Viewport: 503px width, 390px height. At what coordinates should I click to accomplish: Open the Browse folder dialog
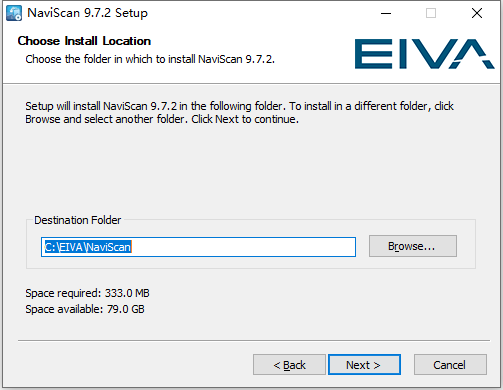point(413,246)
